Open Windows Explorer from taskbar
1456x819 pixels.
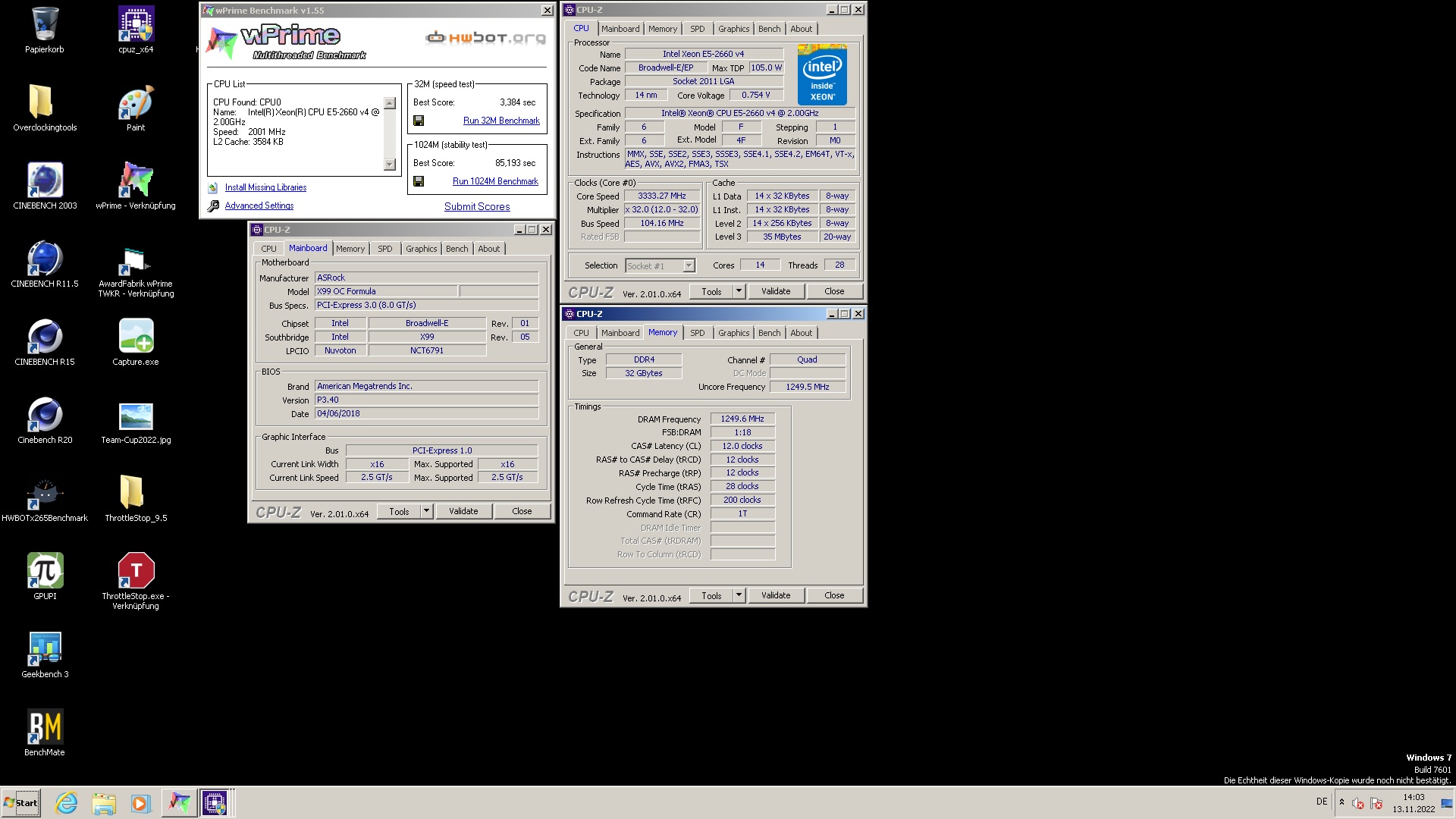[104, 803]
